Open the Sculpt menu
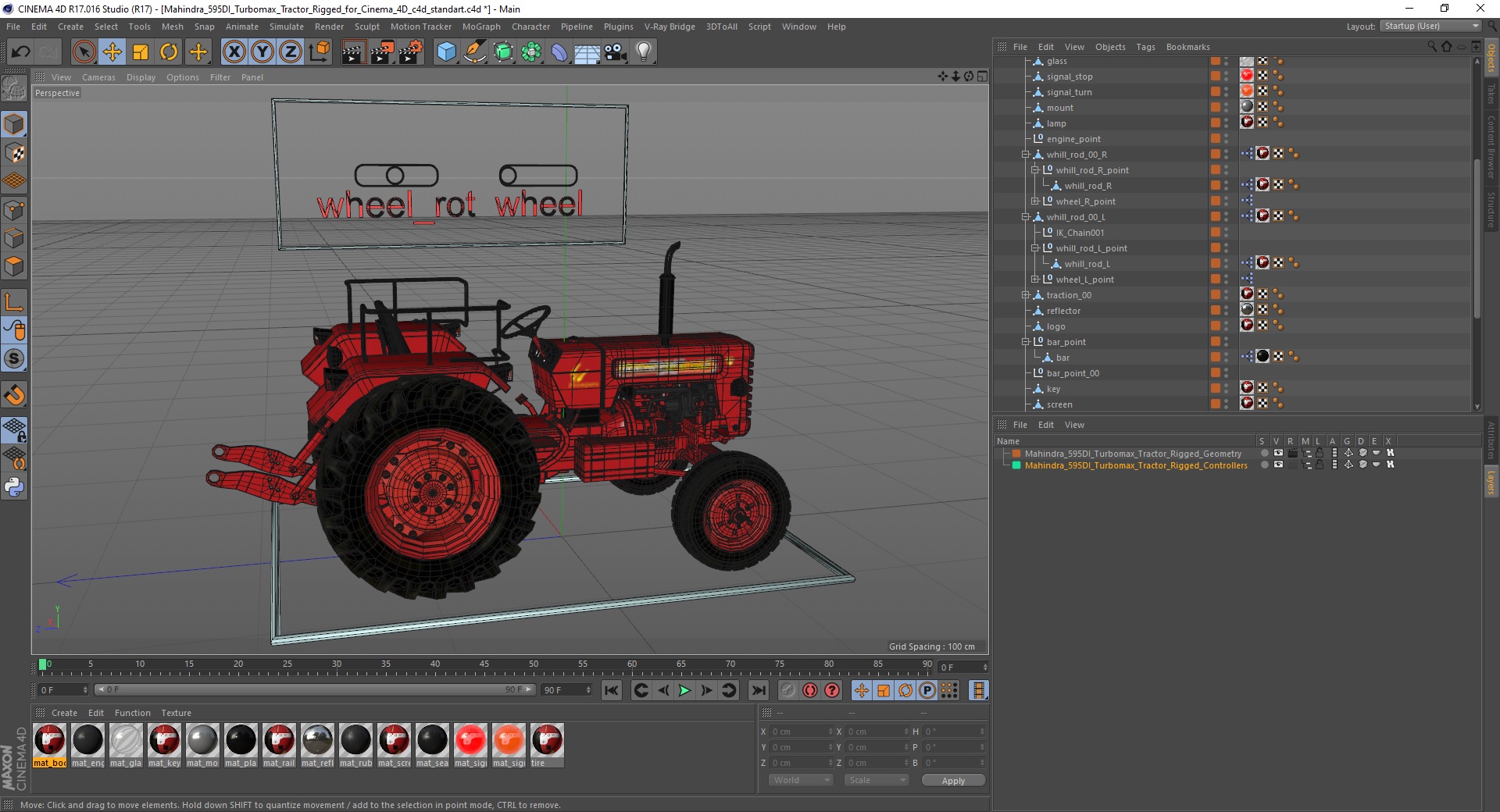Image resolution: width=1500 pixels, height=812 pixels. coord(366,27)
